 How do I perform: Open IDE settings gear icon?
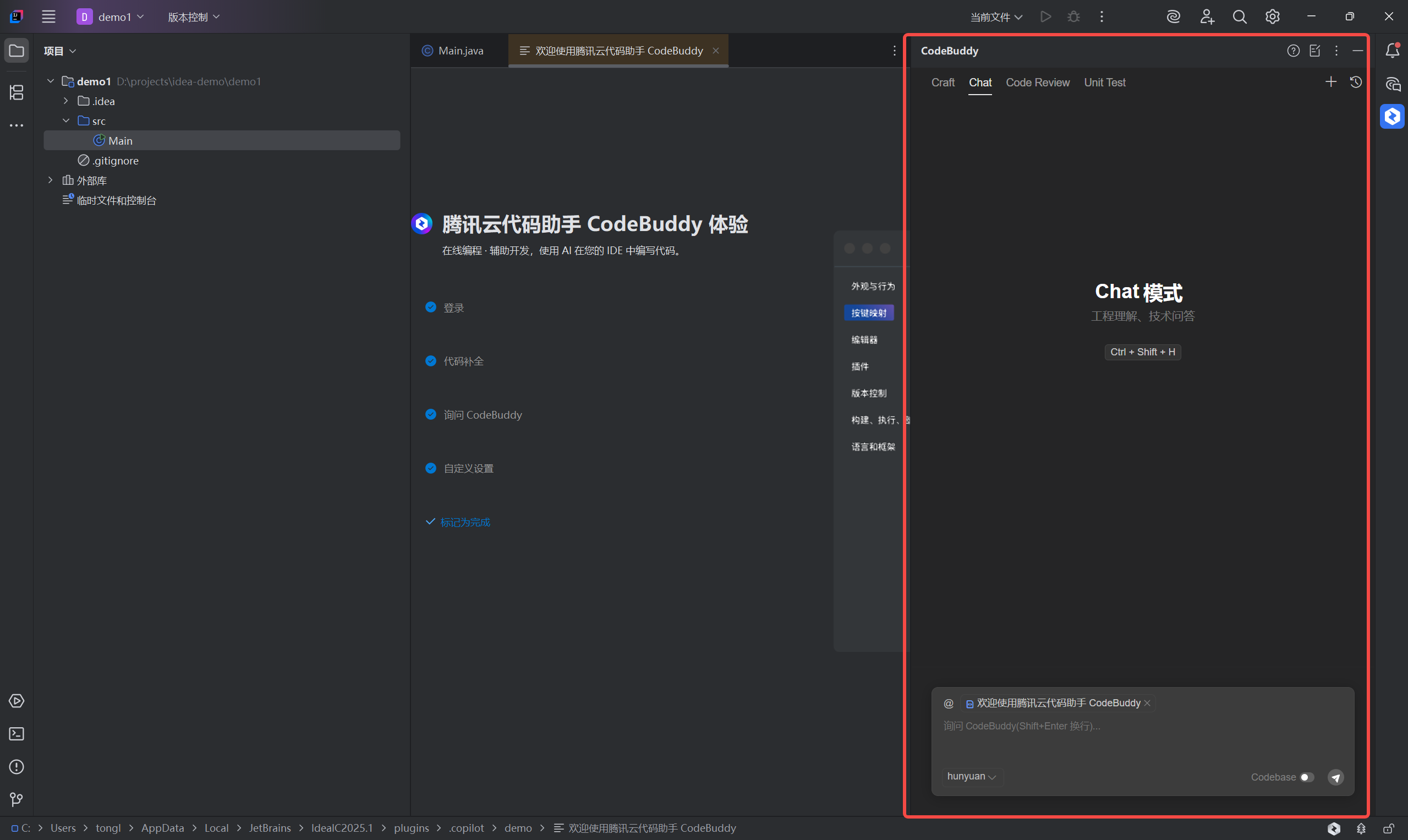pos(1272,17)
